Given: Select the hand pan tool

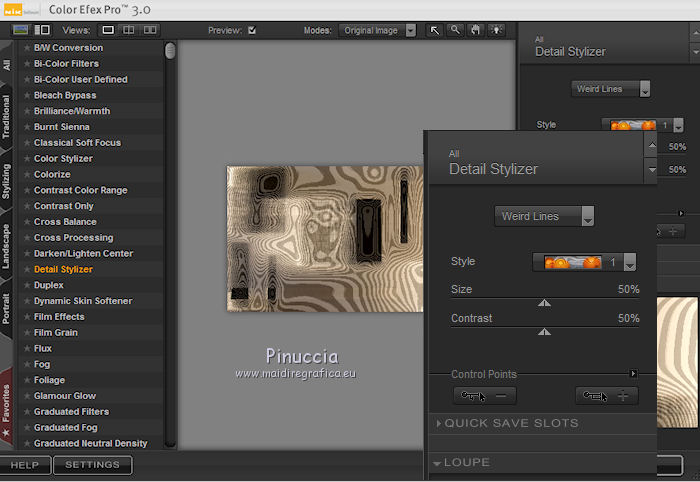Looking at the screenshot, I should (475, 30).
